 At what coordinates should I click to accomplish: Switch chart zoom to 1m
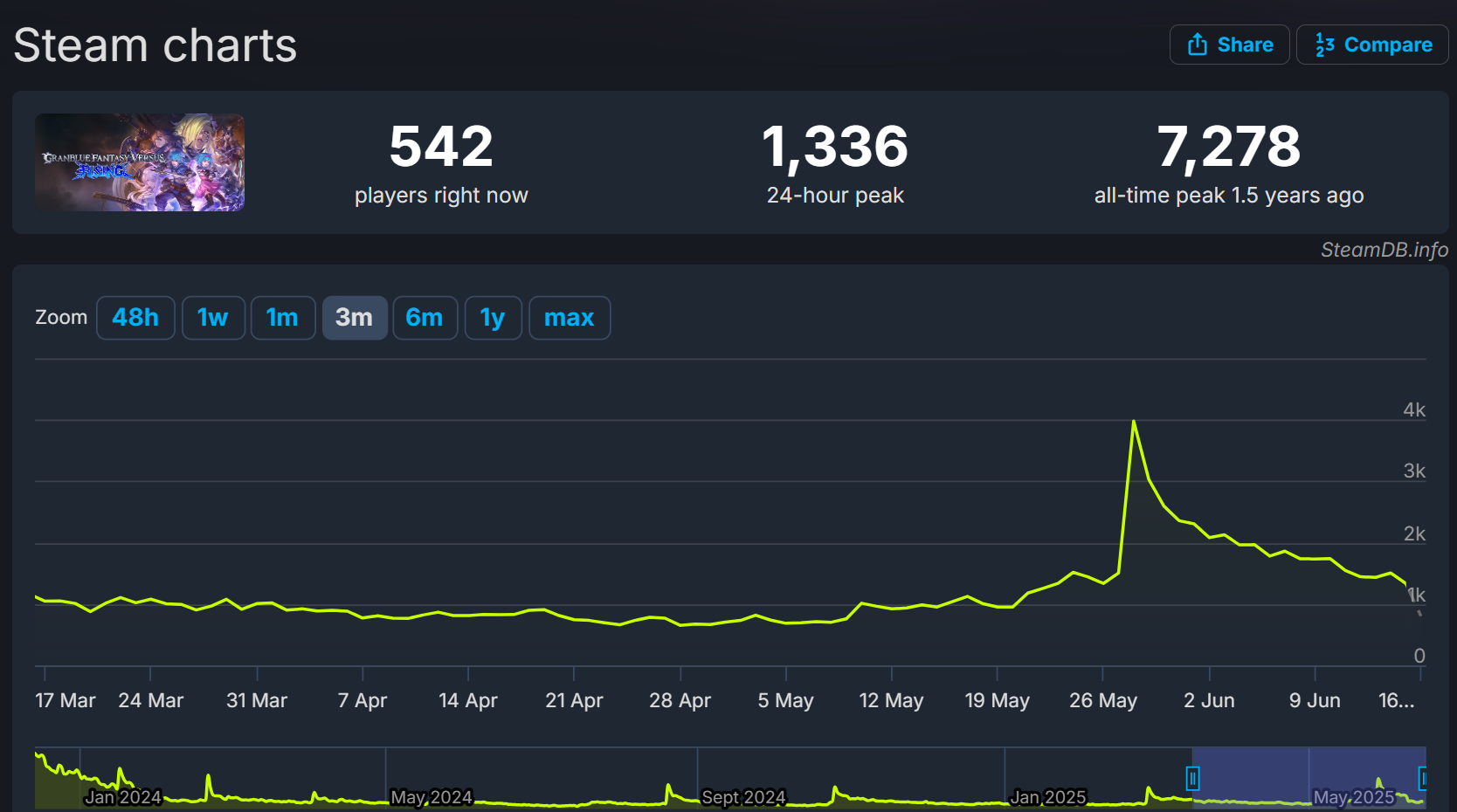[283, 318]
